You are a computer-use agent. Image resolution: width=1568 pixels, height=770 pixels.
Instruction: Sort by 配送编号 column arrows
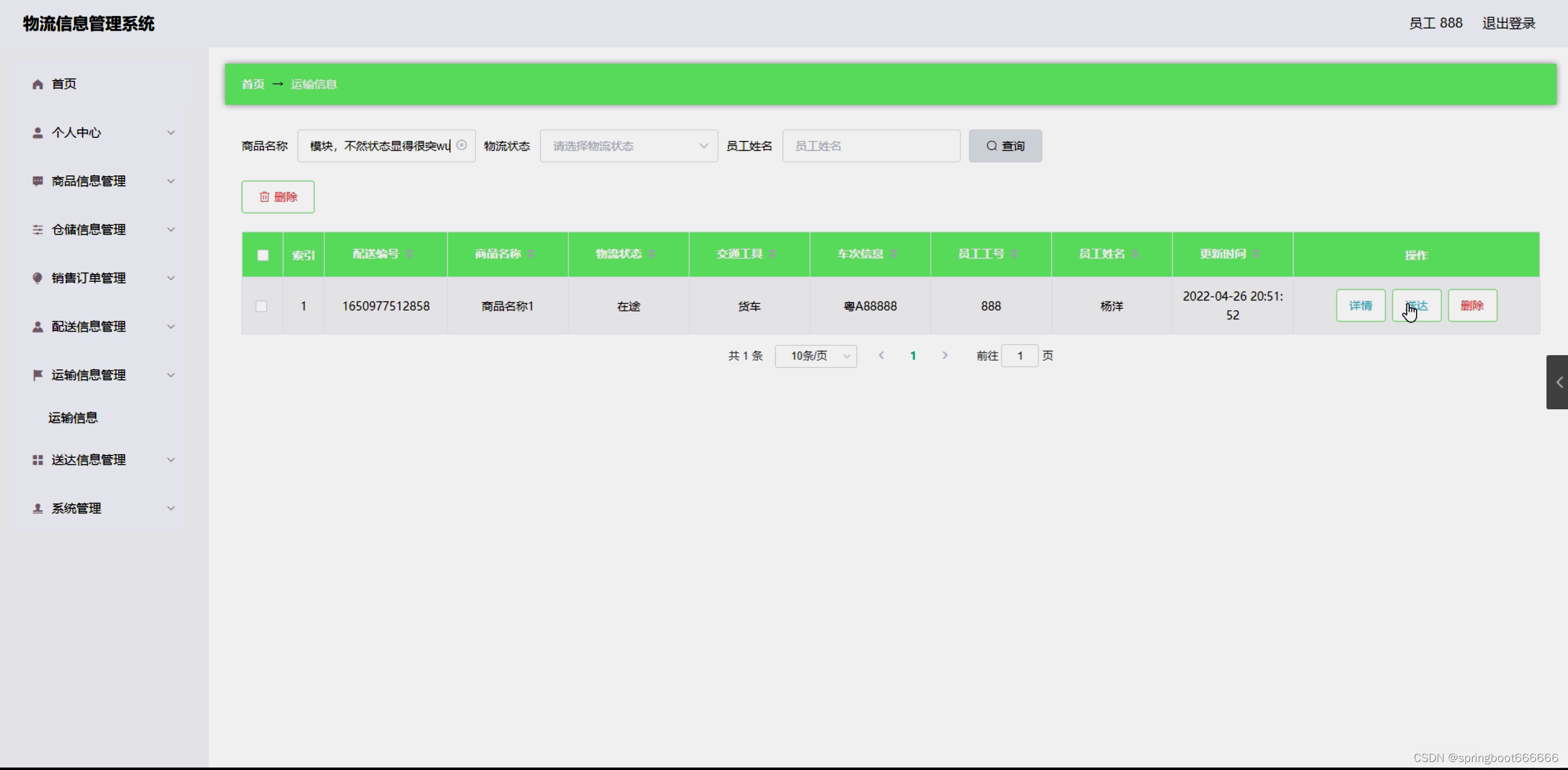[x=409, y=254]
